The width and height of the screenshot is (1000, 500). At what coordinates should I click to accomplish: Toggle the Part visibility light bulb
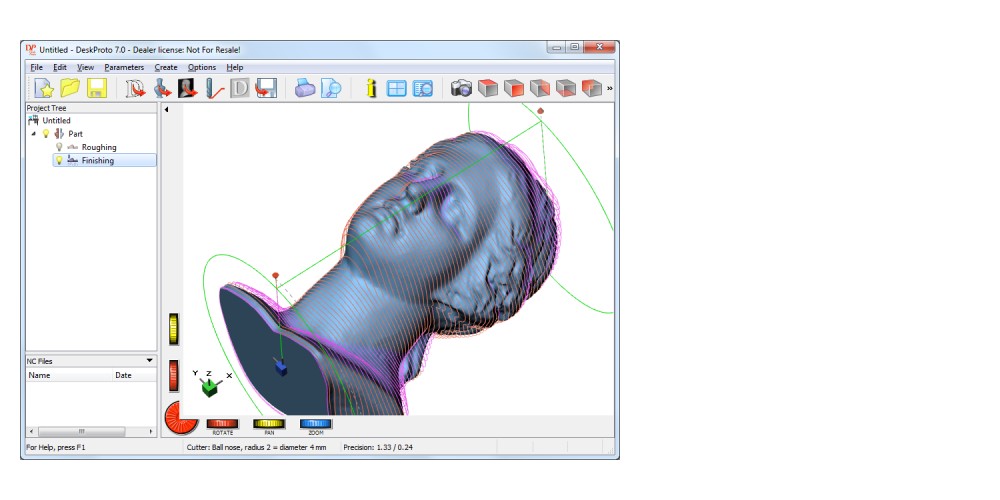pyautogui.click(x=46, y=133)
